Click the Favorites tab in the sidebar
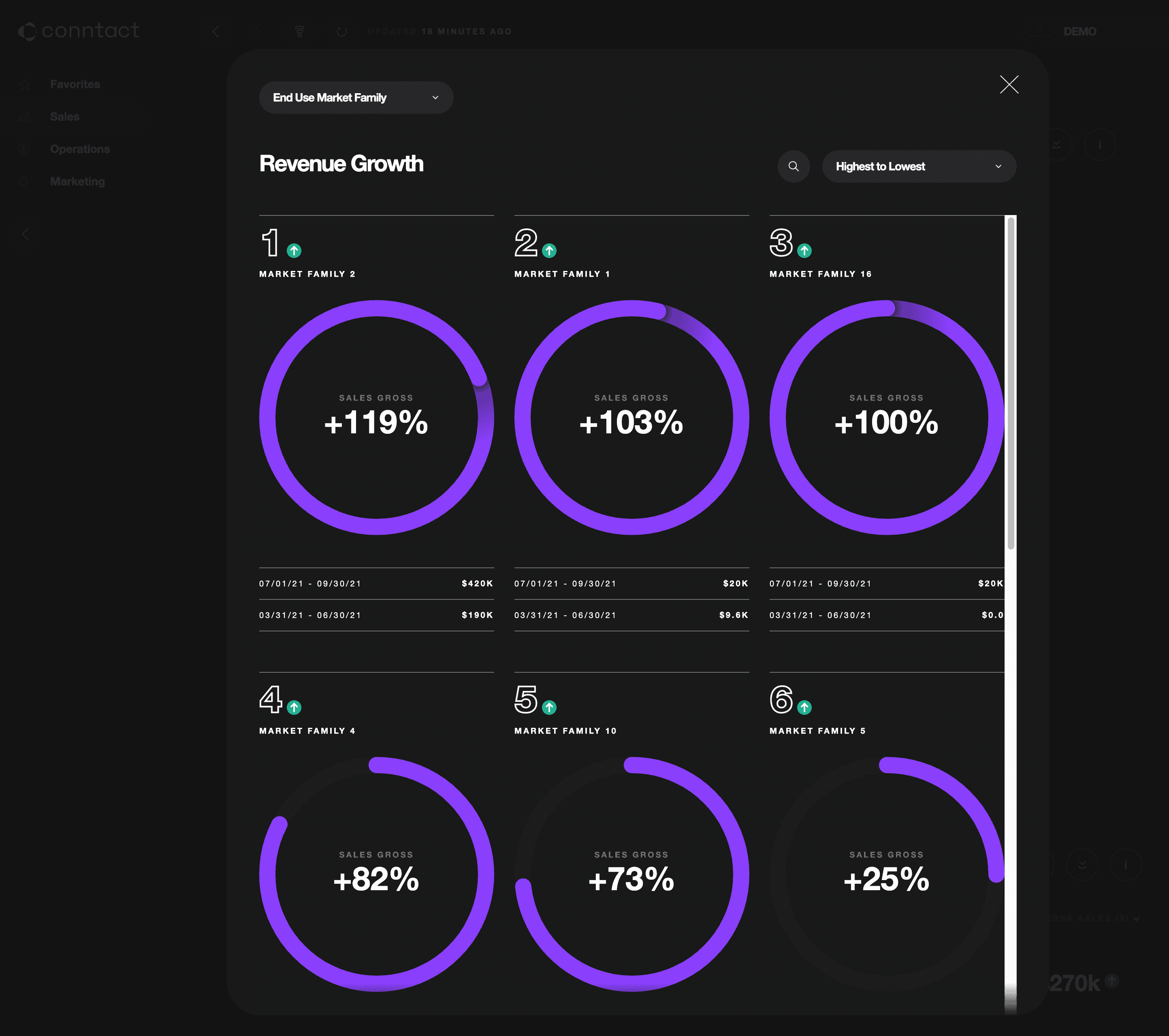The image size is (1169, 1036). [x=74, y=83]
